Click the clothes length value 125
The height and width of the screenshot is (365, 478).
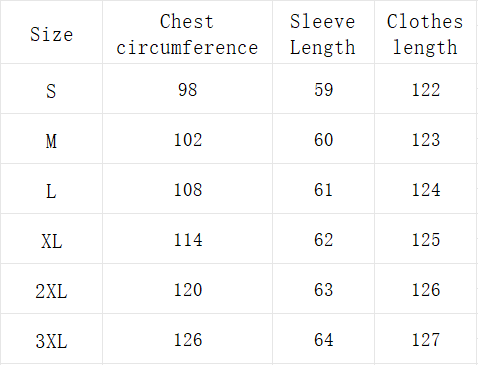click(x=426, y=240)
